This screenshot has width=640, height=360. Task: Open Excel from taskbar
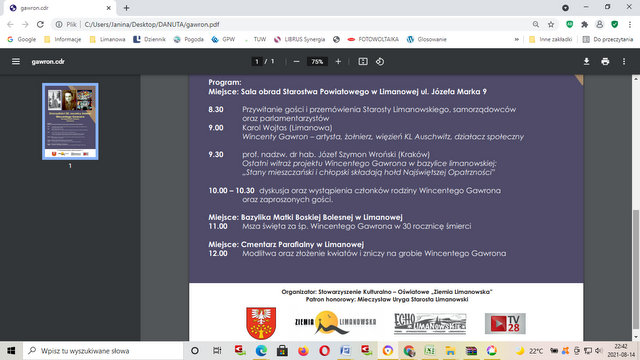coord(429,351)
